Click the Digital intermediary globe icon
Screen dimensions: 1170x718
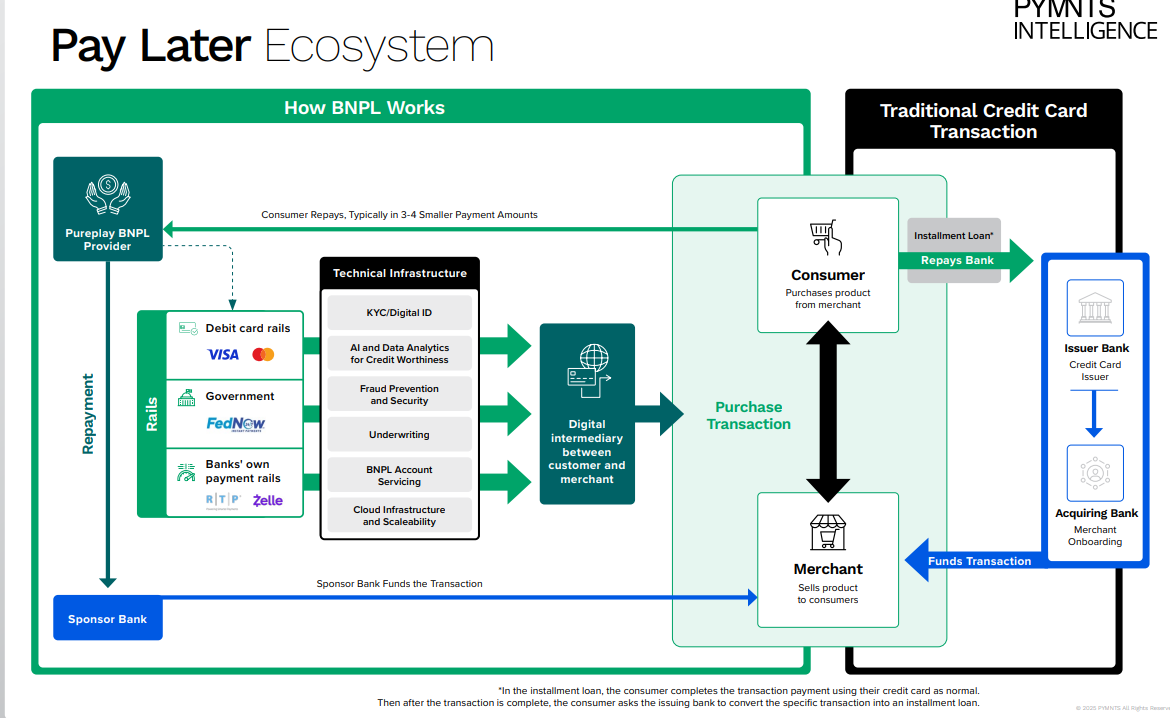pos(587,368)
